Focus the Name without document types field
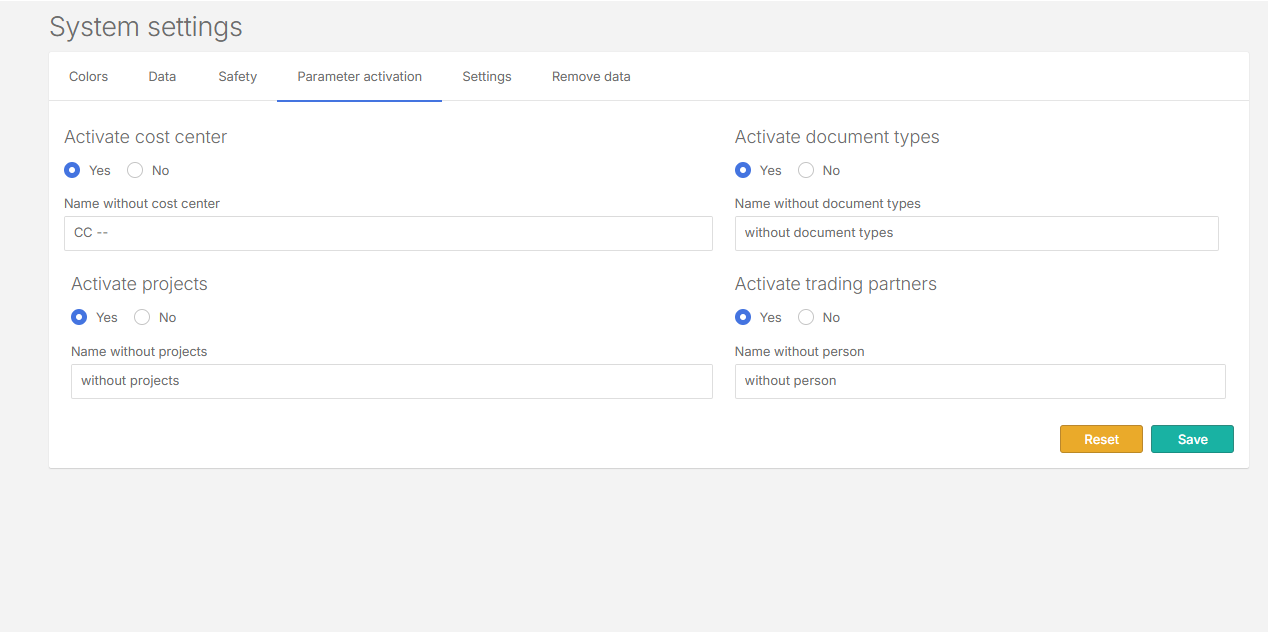The width and height of the screenshot is (1268, 632). [x=976, y=233]
